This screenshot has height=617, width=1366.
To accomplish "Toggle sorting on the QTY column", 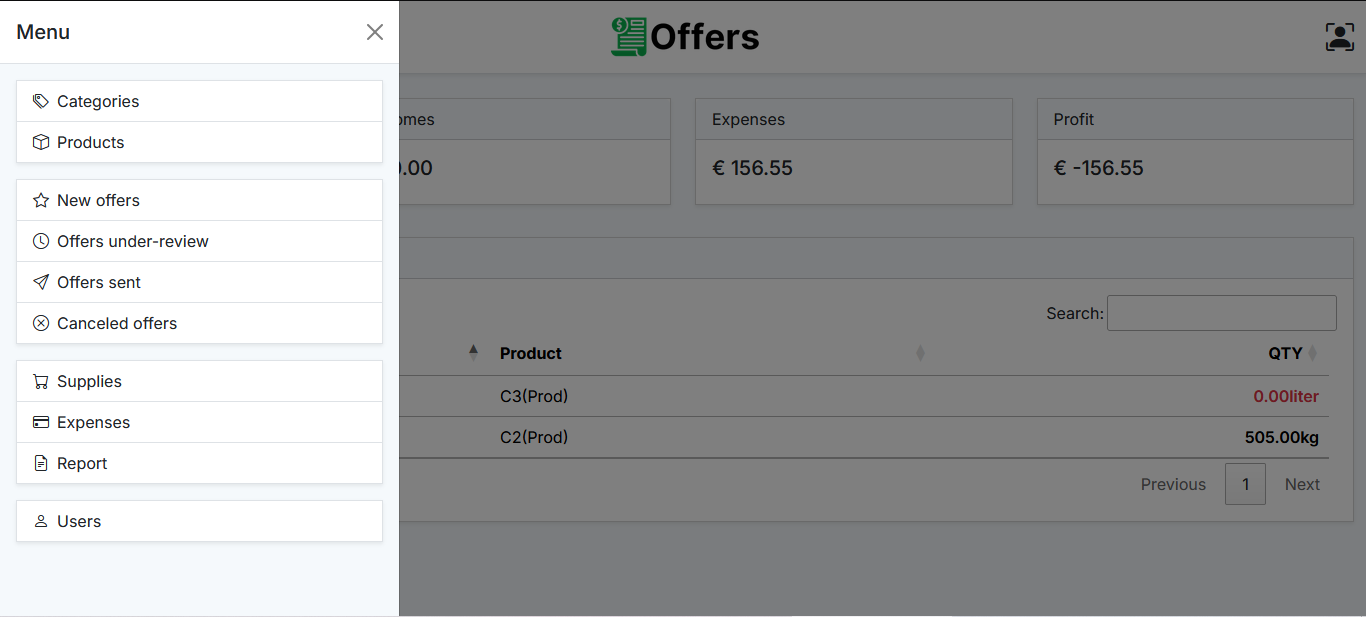I will point(1311,353).
